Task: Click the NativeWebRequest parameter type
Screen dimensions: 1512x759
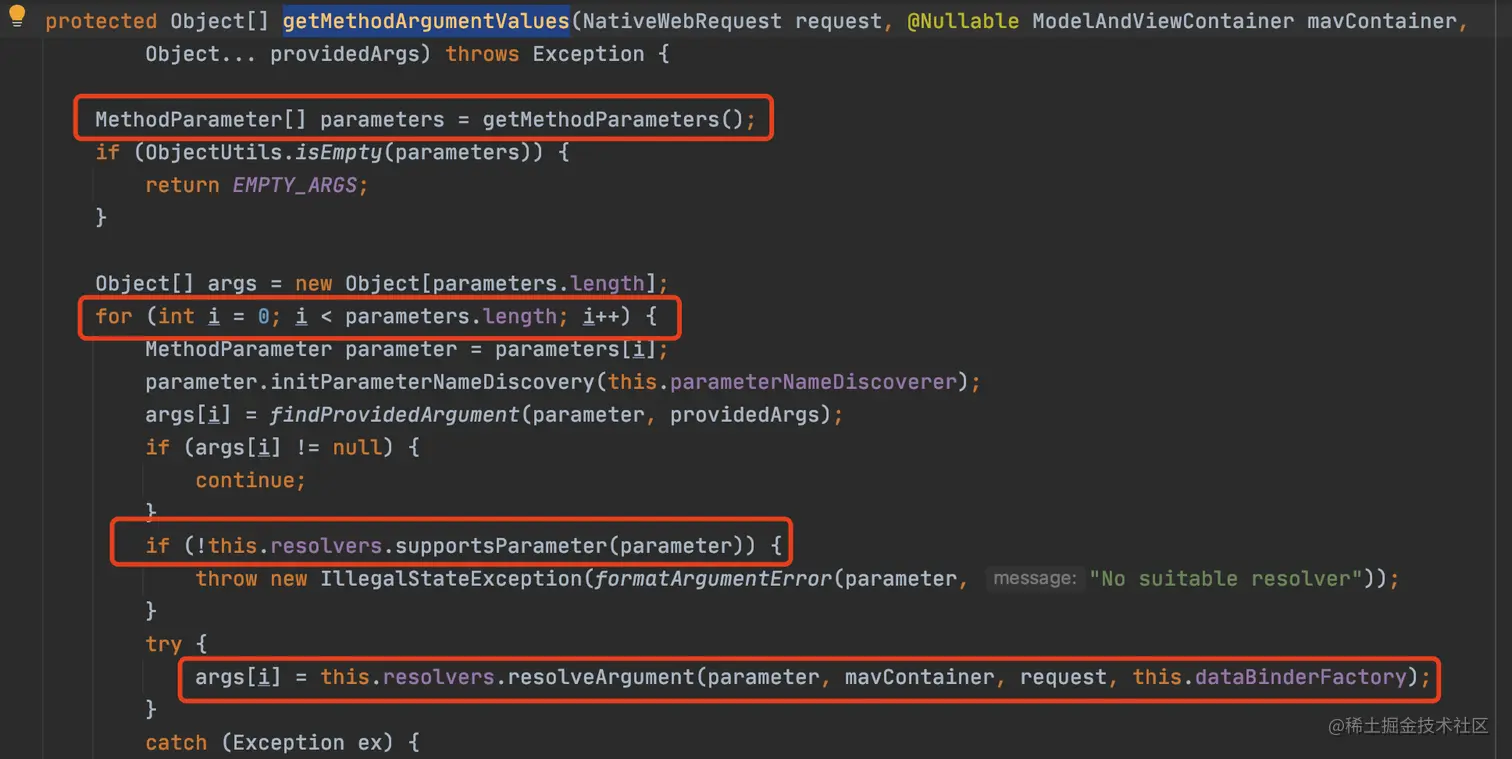Action: [x=682, y=21]
